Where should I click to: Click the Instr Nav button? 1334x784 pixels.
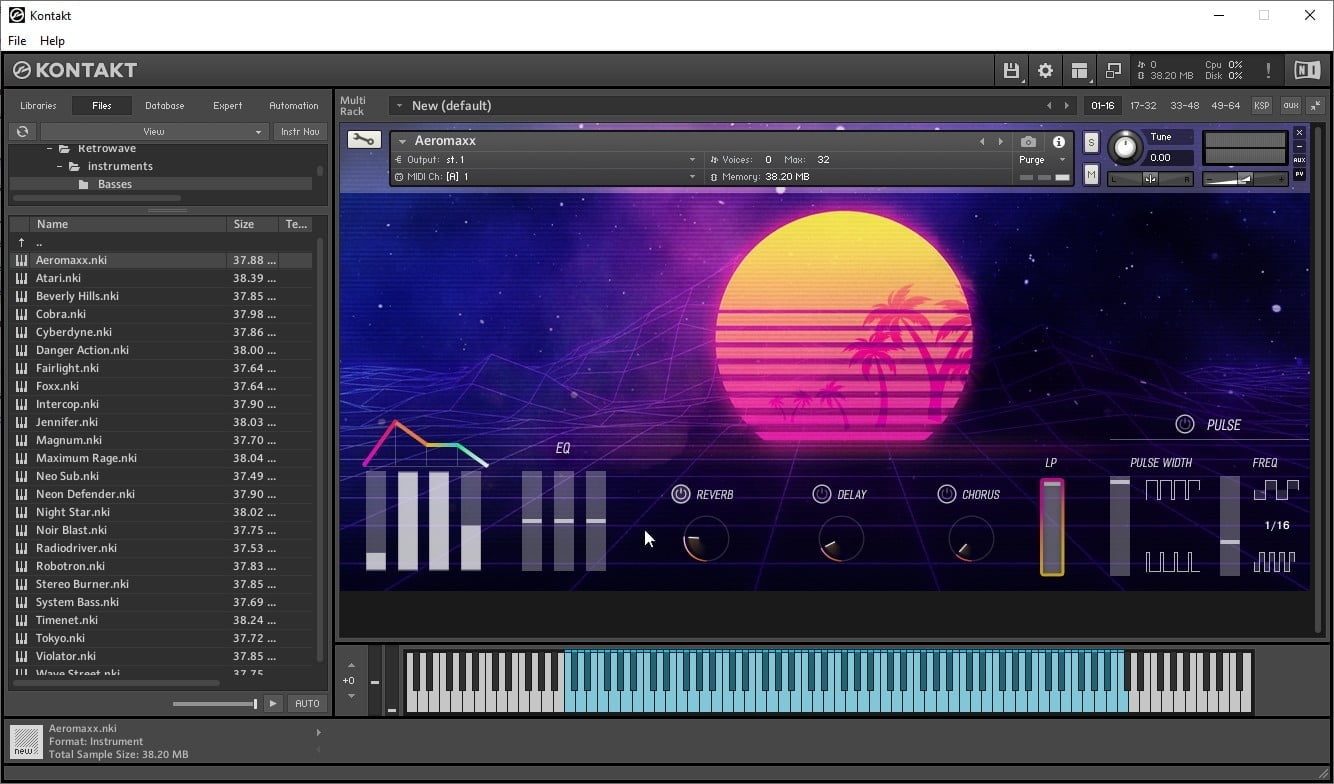(300, 131)
